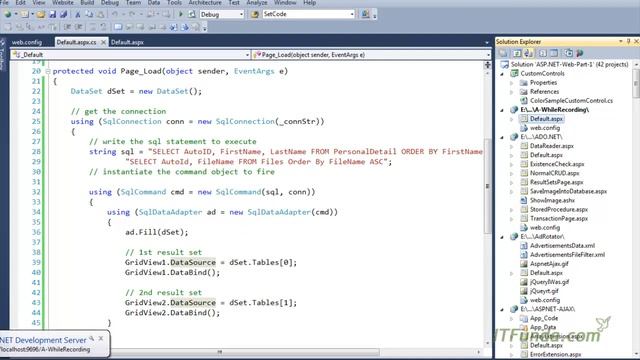This screenshot has width=640, height=360.
Task: Click the Decrease Indent toolbar icon
Action: [x=67, y=27]
